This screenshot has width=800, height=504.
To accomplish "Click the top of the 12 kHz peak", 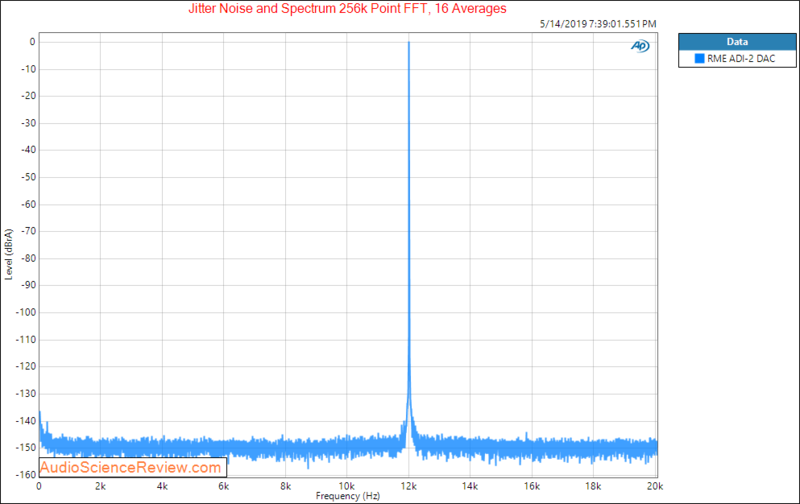I will [x=409, y=44].
